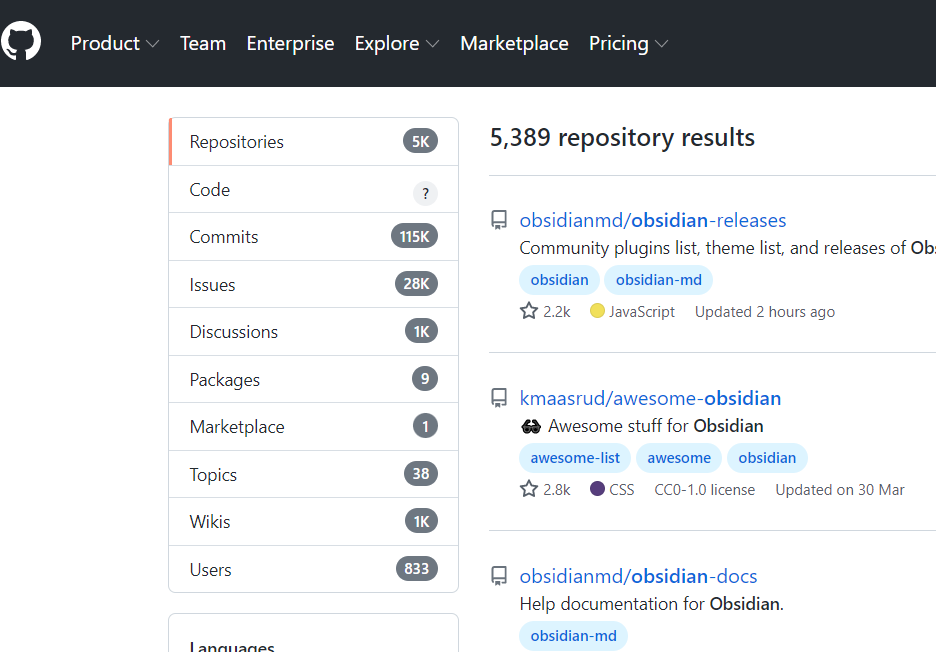Open the GitHub Octocat logo home
The width and height of the screenshot is (936, 652).
20,42
